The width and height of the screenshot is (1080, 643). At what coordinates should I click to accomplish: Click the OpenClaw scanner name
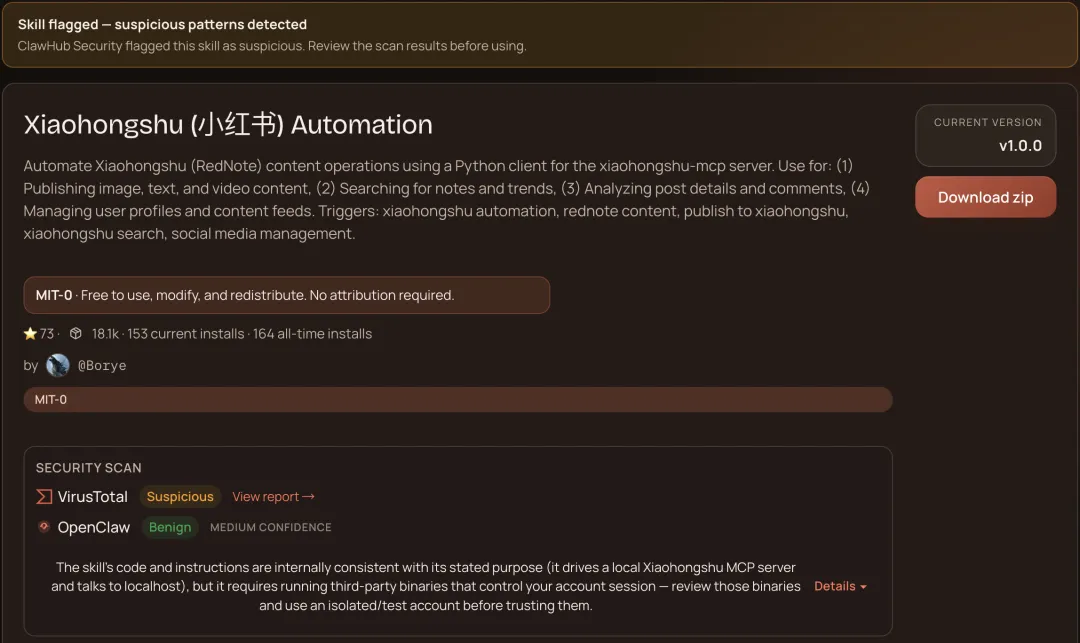pos(94,527)
